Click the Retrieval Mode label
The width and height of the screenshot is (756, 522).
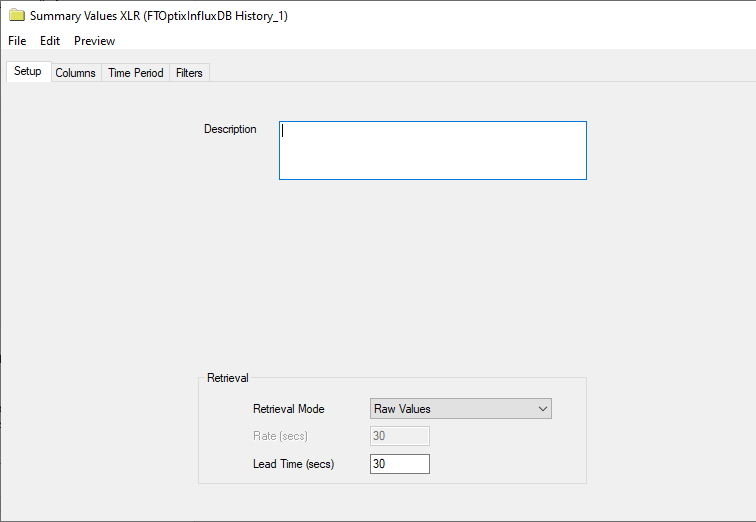point(288,409)
